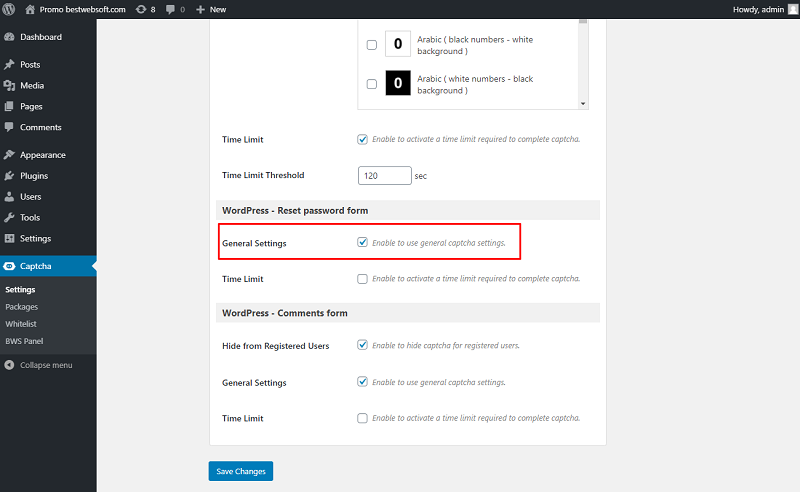Viewport: 800px width, 492px height.
Task: Click the white-on-black Arabic 0 sample image
Action: pos(398,83)
